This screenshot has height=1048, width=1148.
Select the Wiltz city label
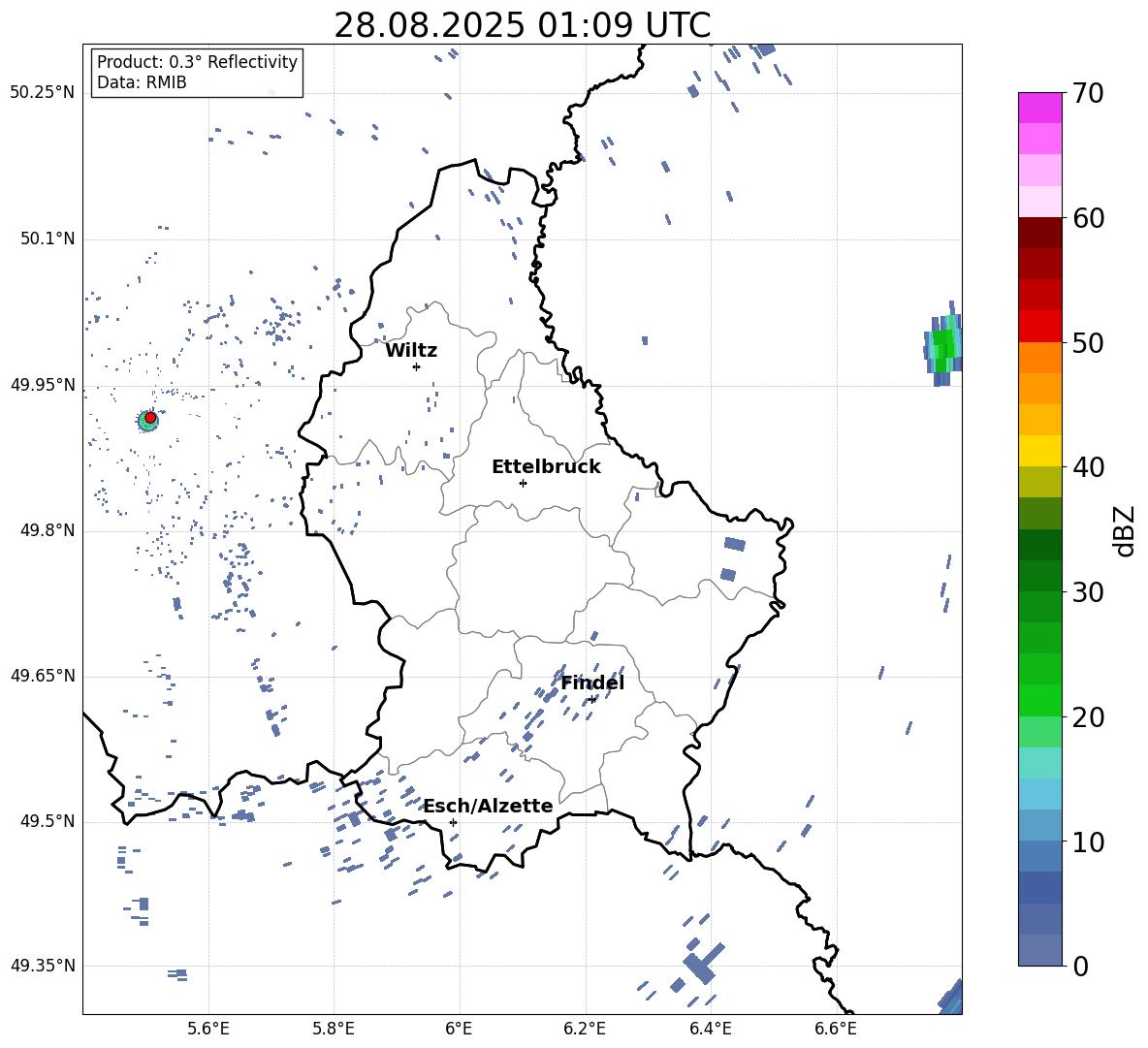tap(411, 351)
